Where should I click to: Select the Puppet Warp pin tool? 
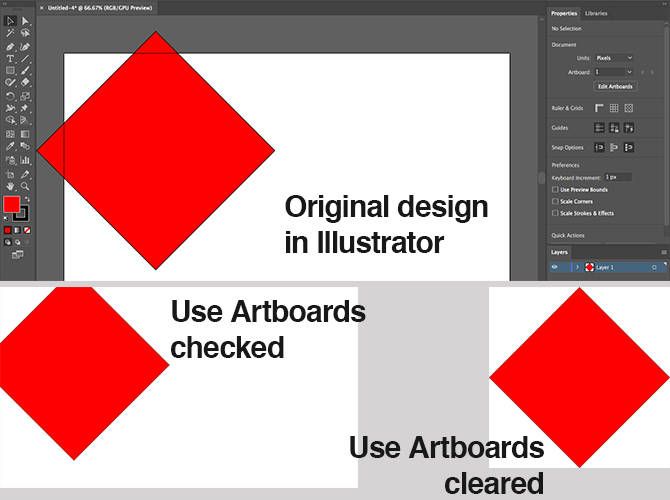(x=25, y=108)
